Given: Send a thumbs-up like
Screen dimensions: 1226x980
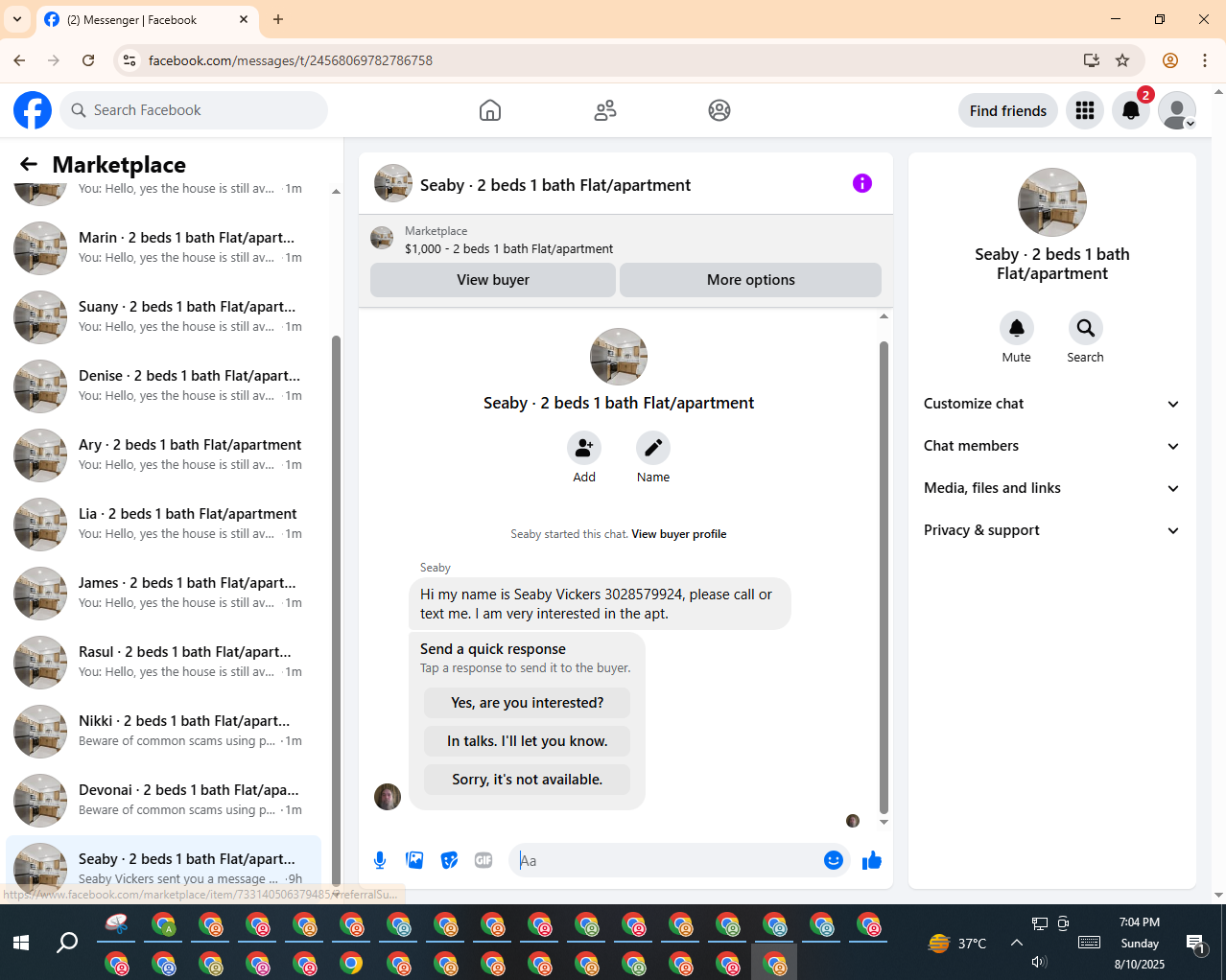Looking at the screenshot, I should (x=872, y=860).
